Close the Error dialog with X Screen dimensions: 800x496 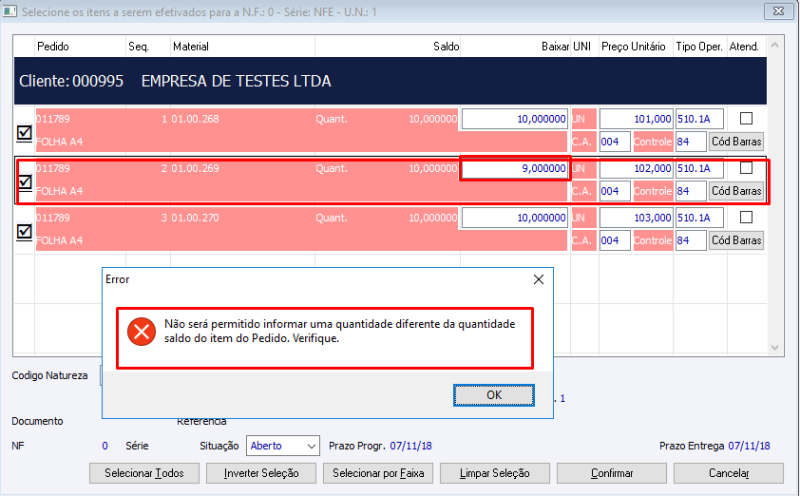click(538, 280)
